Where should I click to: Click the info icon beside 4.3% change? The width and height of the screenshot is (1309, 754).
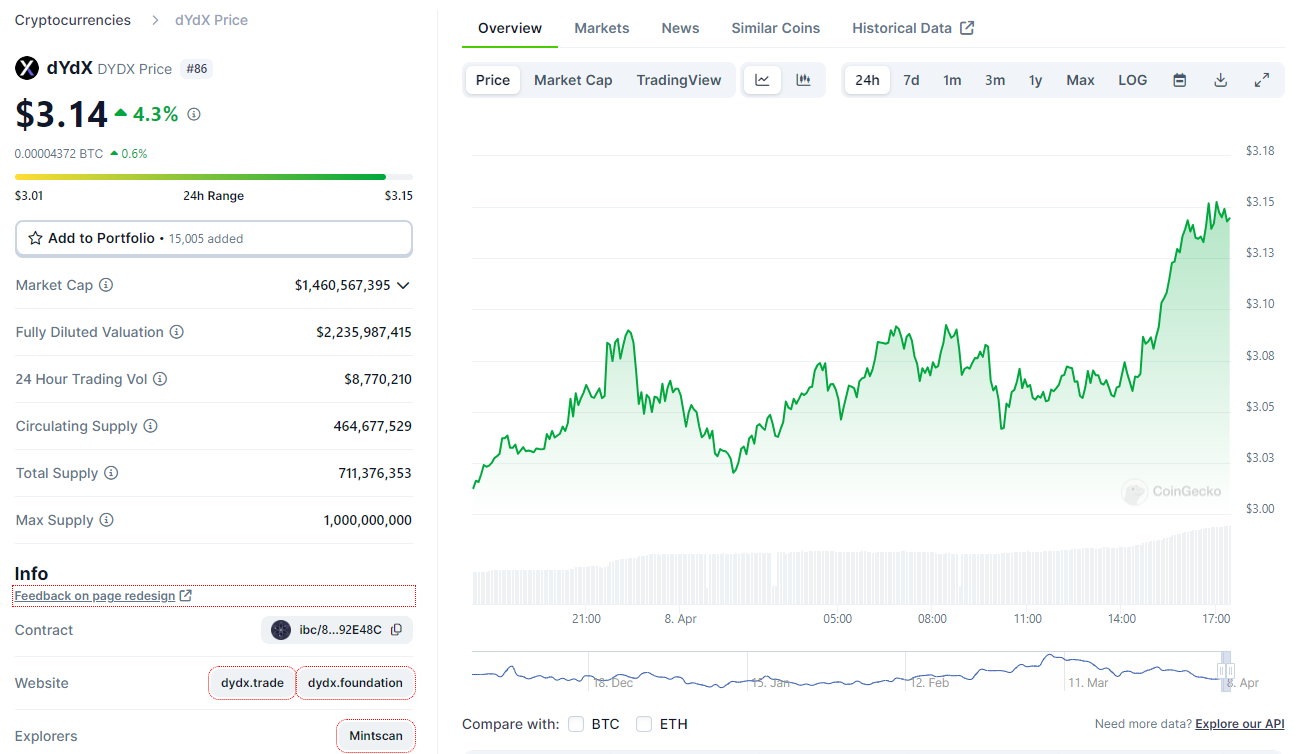(x=194, y=114)
